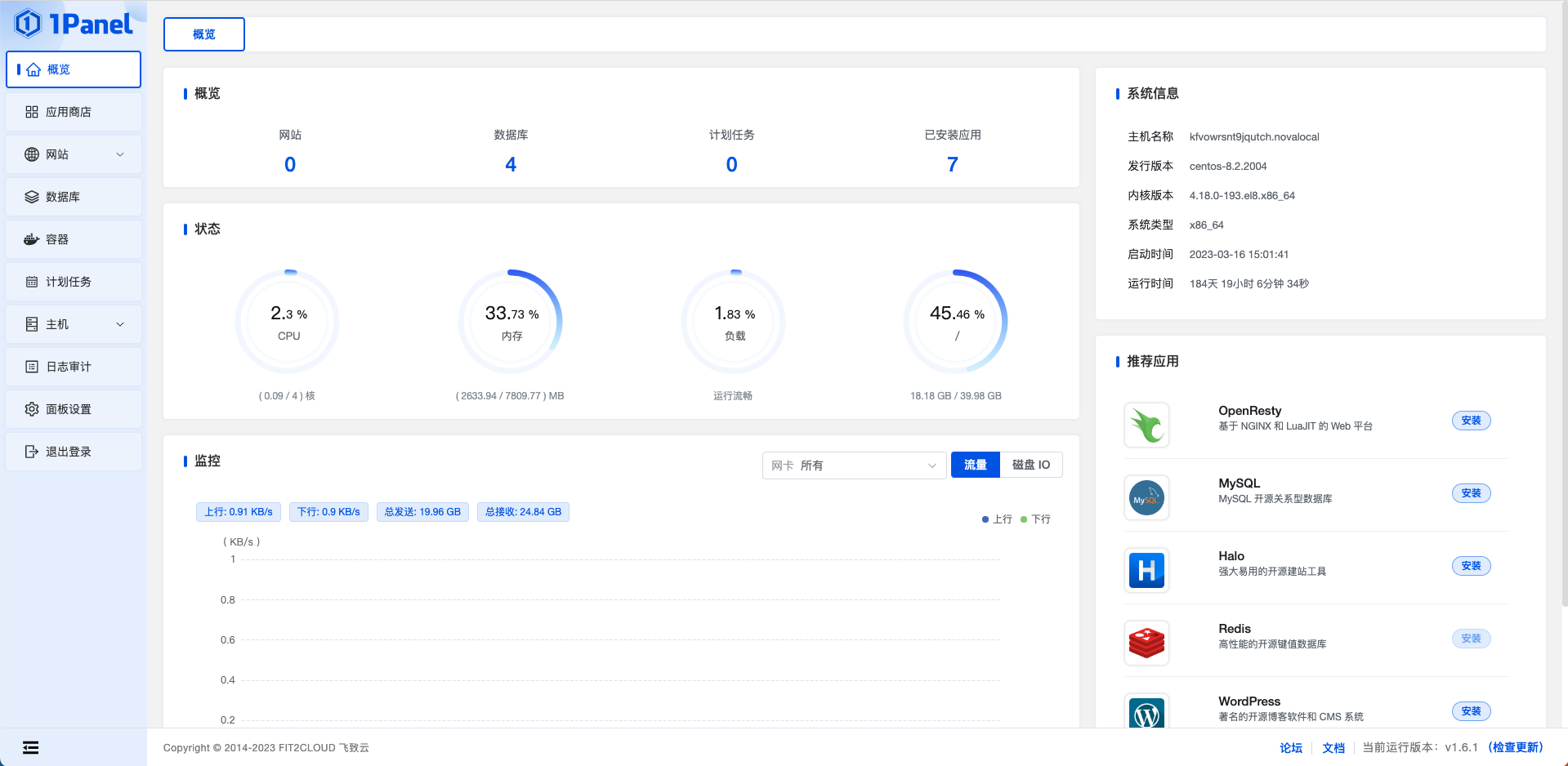Open the 网卡 所有 dropdown
Image resolution: width=1568 pixels, height=766 pixels.
tap(854, 465)
